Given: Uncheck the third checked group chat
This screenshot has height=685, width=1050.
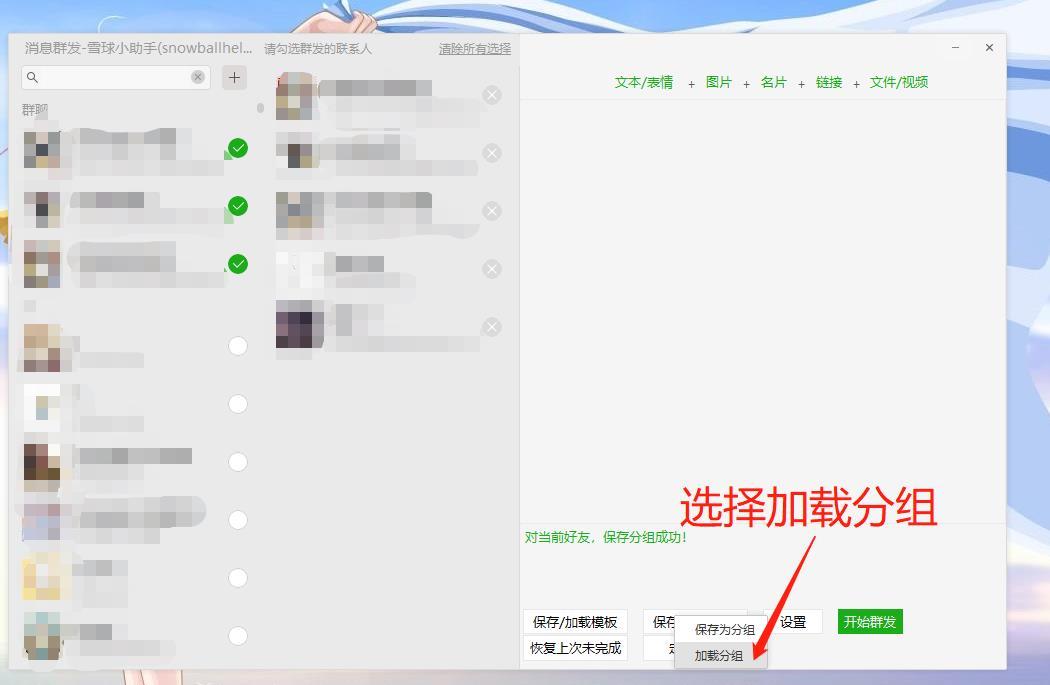Looking at the screenshot, I should pos(238,264).
